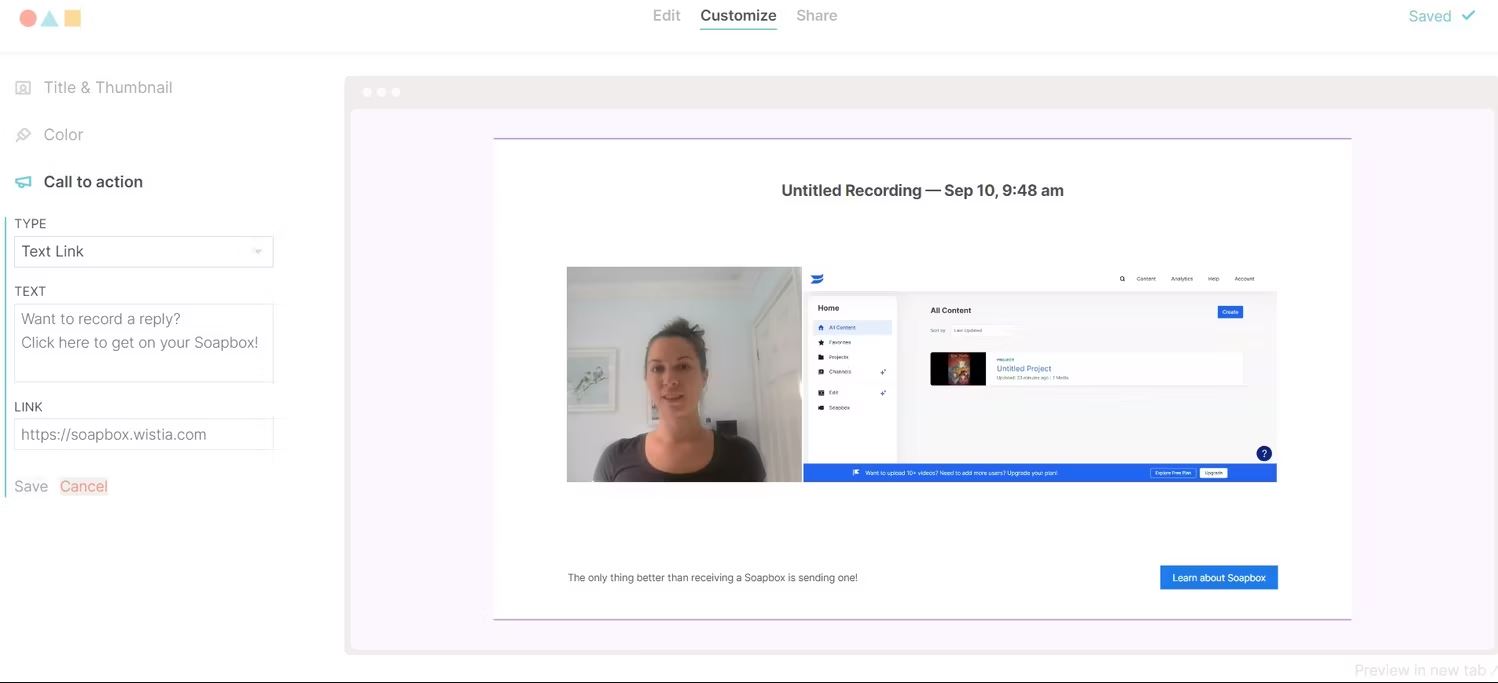Image resolution: width=1498 pixels, height=683 pixels.
Task: Open Preview in new tab
Action: tap(1424, 670)
